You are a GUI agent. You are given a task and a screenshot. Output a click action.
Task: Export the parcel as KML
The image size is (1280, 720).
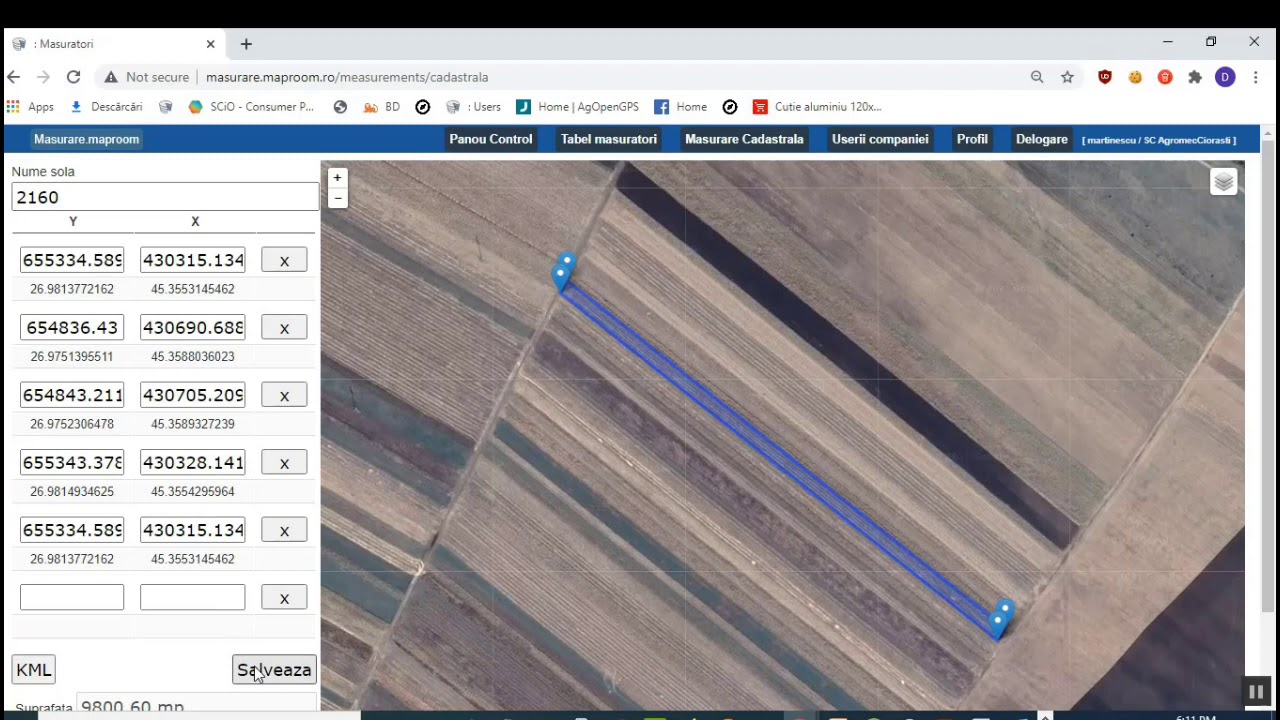34,670
